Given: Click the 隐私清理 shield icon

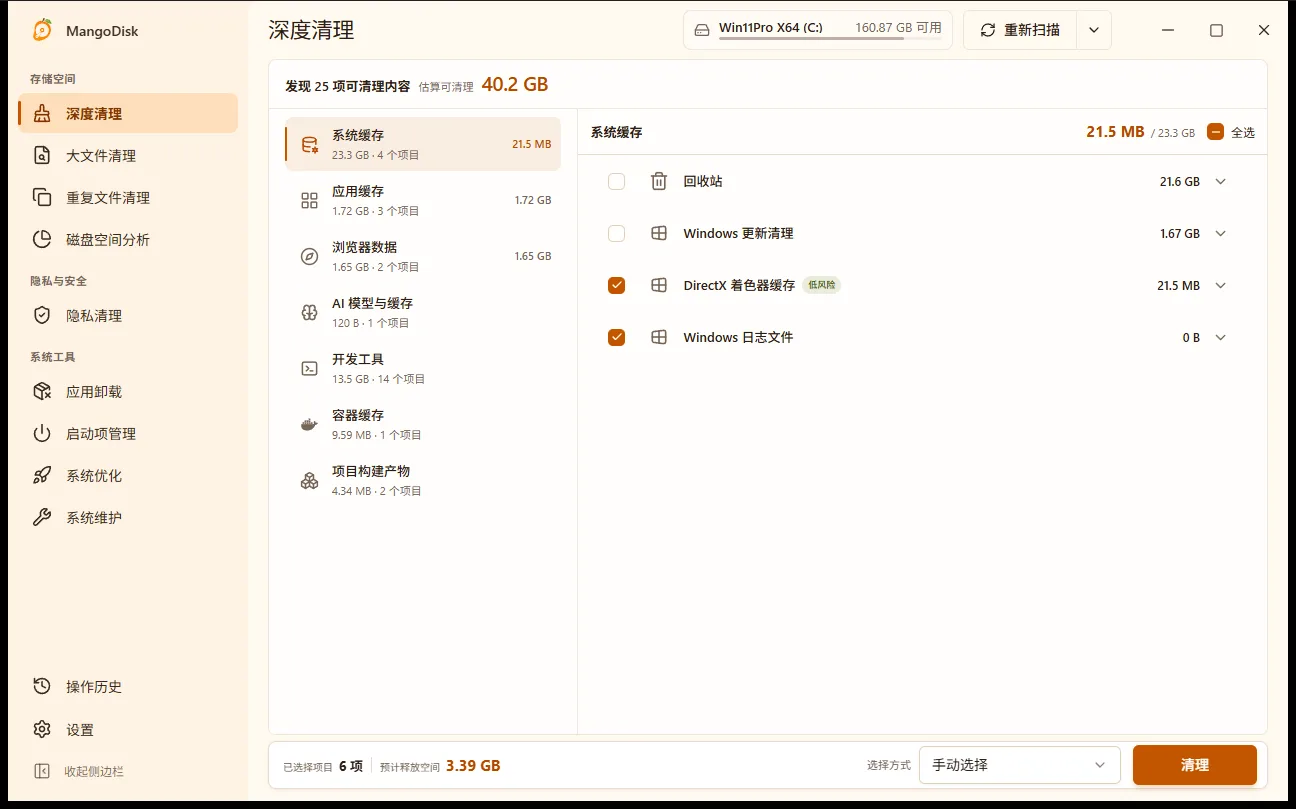Looking at the screenshot, I should pyautogui.click(x=42, y=316).
